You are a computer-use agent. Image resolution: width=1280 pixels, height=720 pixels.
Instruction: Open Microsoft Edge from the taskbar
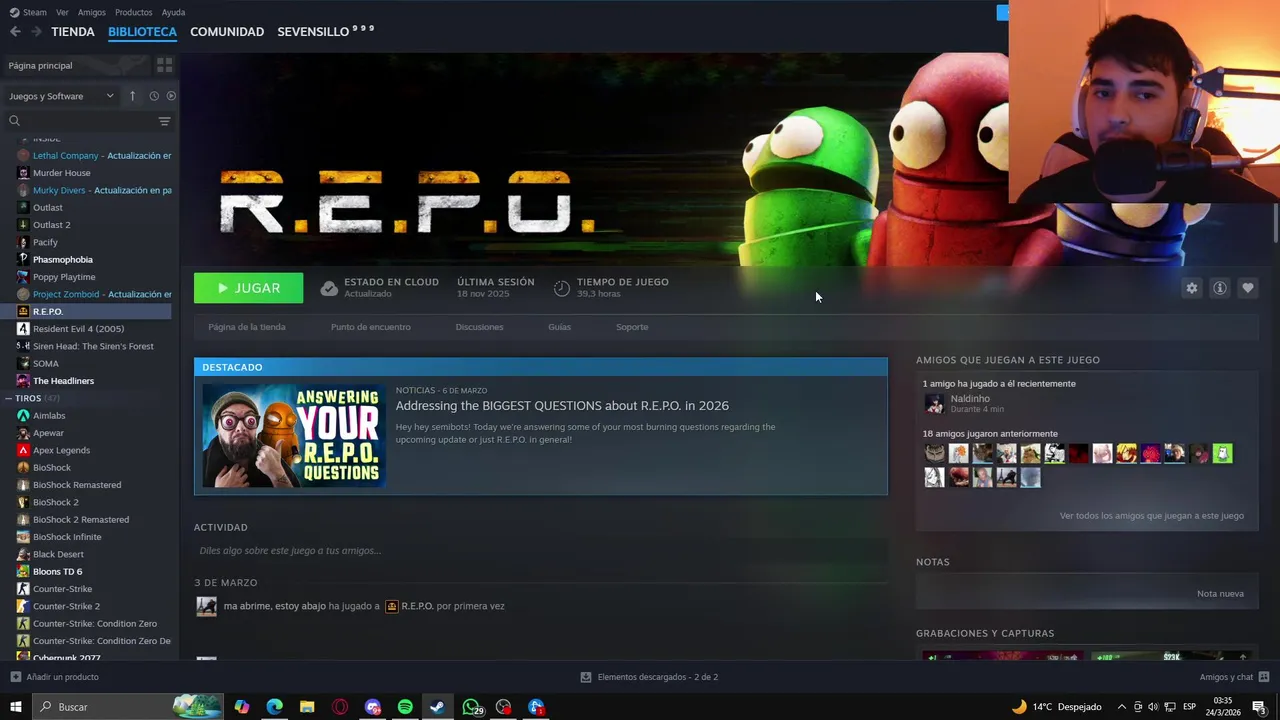click(274, 707)
